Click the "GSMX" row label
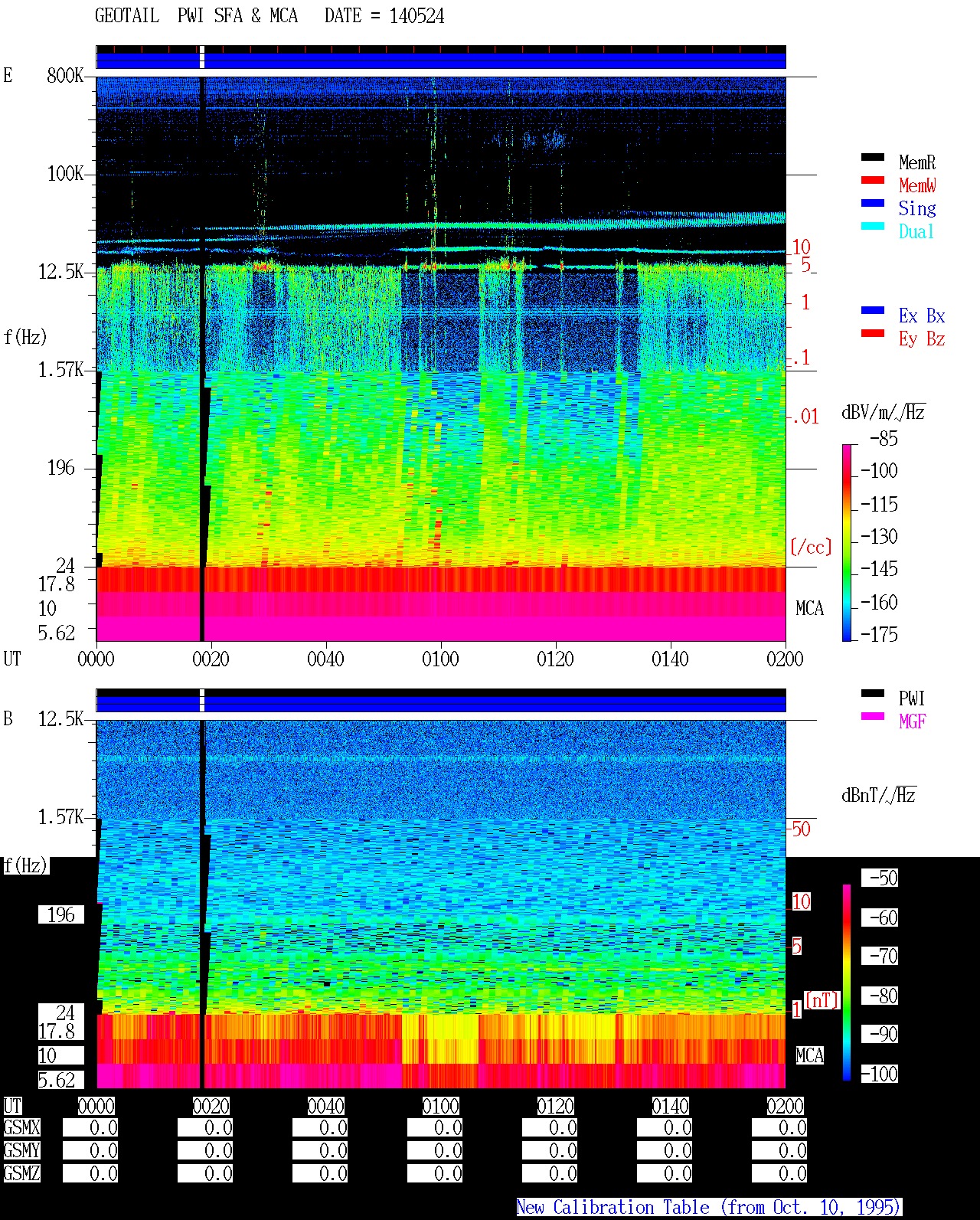Image resolution: width=980 pixels, height=1220 pixels. (21, 1127)
